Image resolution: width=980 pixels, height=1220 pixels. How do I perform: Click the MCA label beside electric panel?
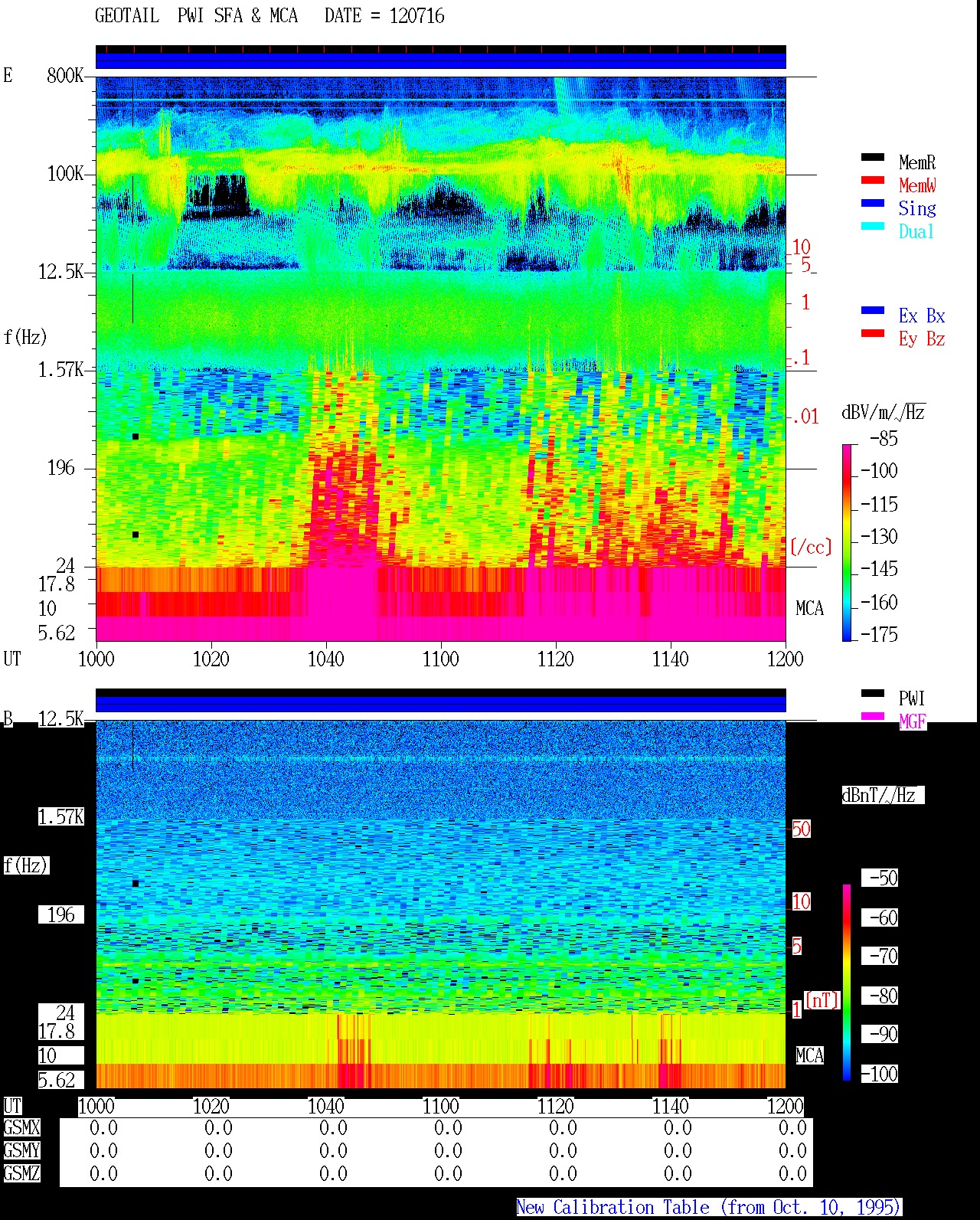(809, 609)
